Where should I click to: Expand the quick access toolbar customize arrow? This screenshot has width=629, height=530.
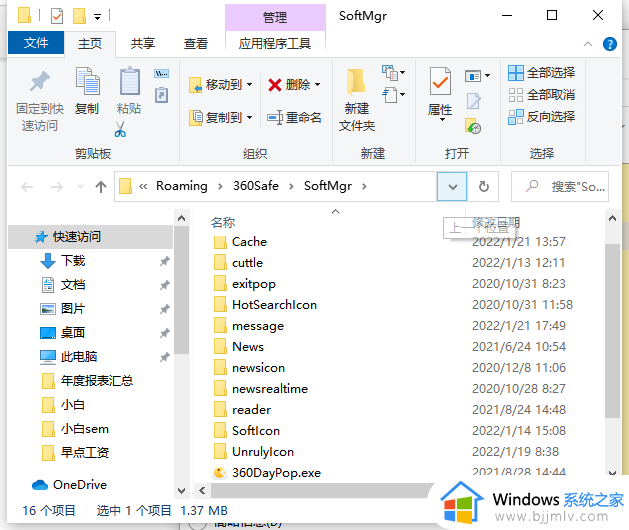[x=97, y=16]
